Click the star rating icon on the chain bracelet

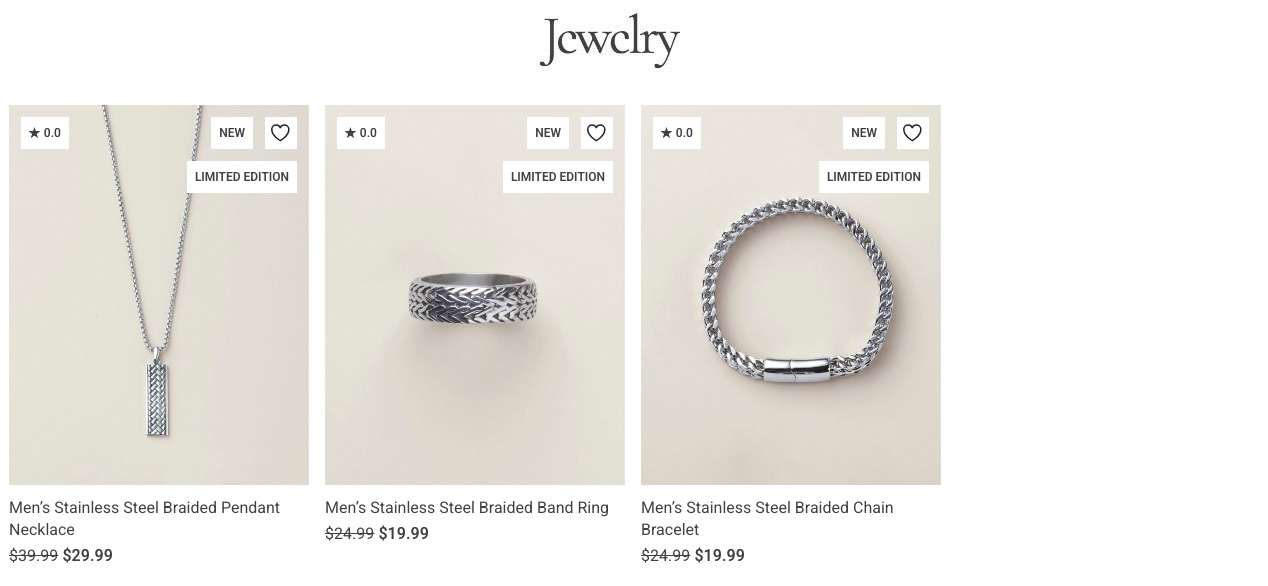click(x=667, y=132)
